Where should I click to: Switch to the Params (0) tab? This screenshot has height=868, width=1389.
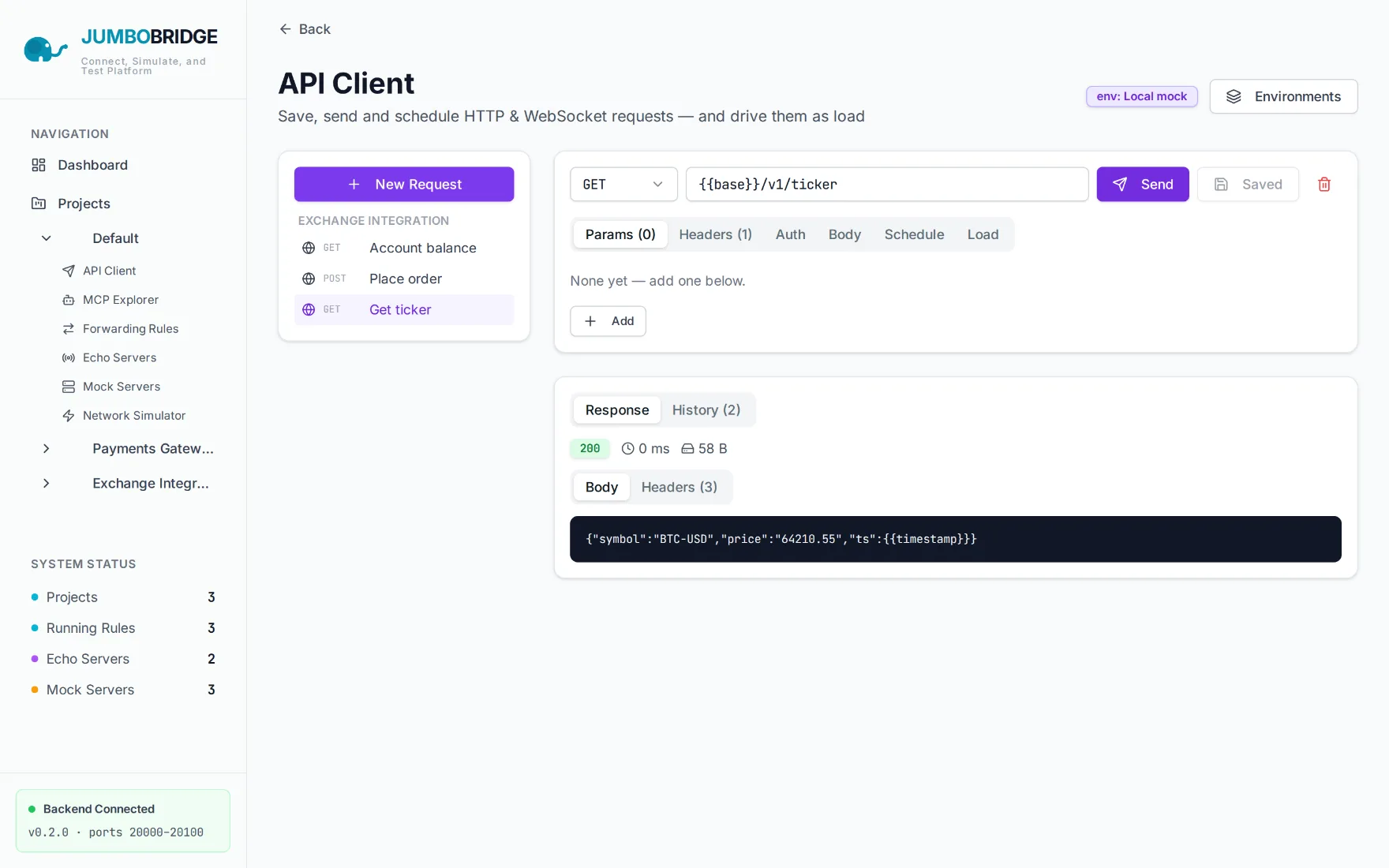click(x=620, y=234)
